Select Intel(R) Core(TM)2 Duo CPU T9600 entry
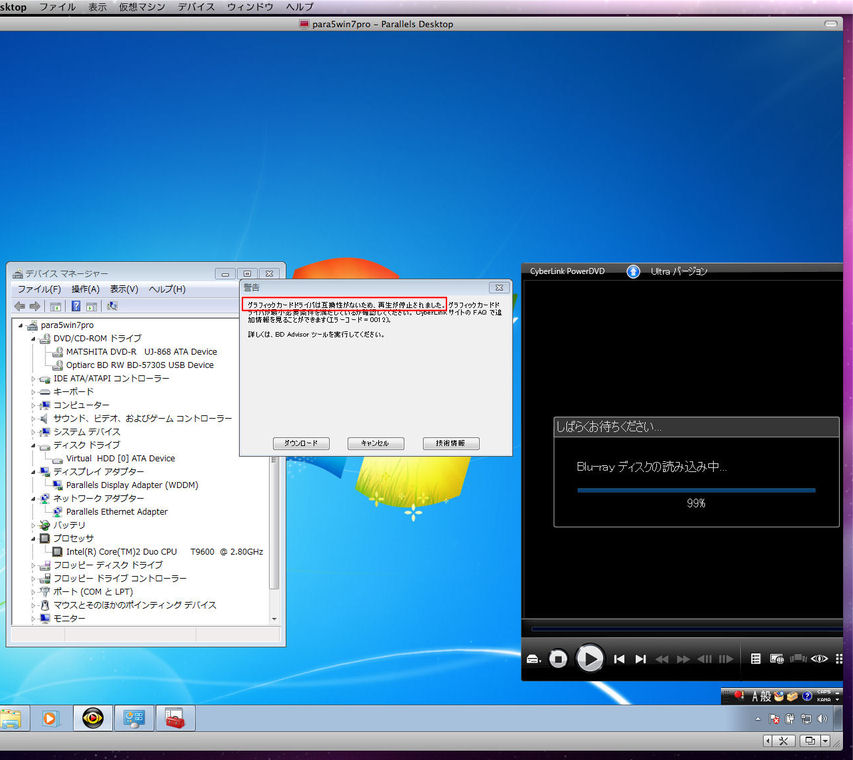This screenshot has width=853, height=760. [164, 552]
